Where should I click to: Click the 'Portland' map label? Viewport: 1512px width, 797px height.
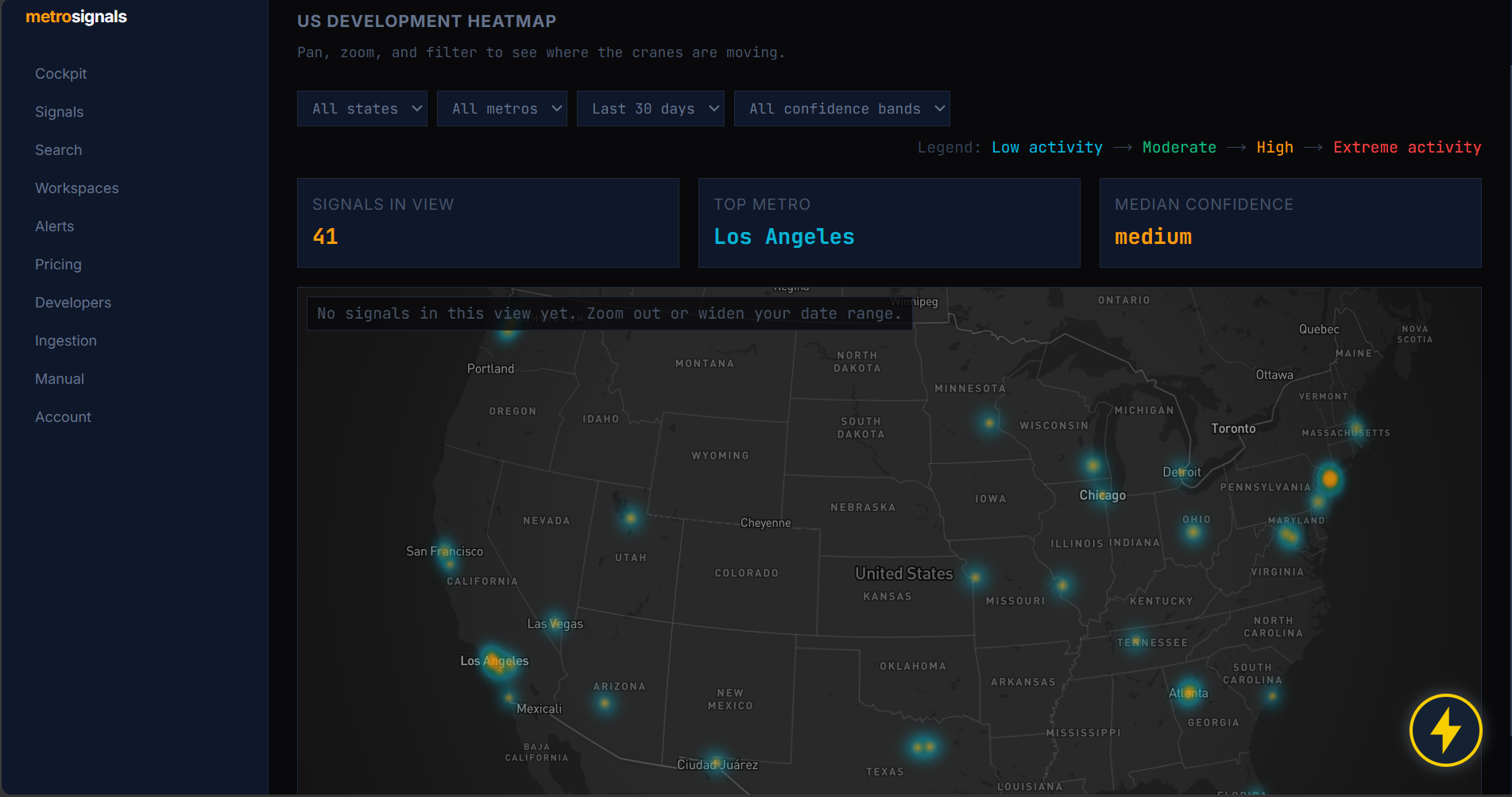(x=490, y=369)
